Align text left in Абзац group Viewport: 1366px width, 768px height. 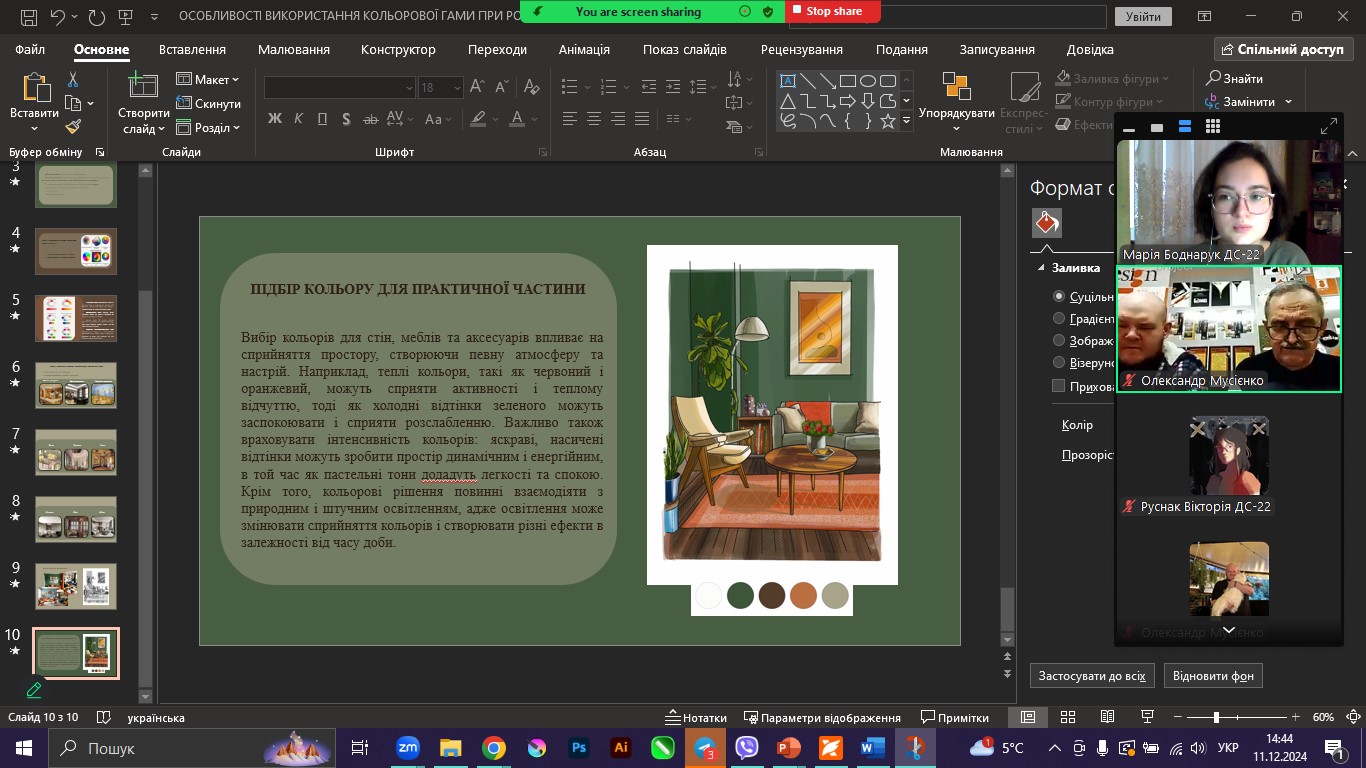570,119
